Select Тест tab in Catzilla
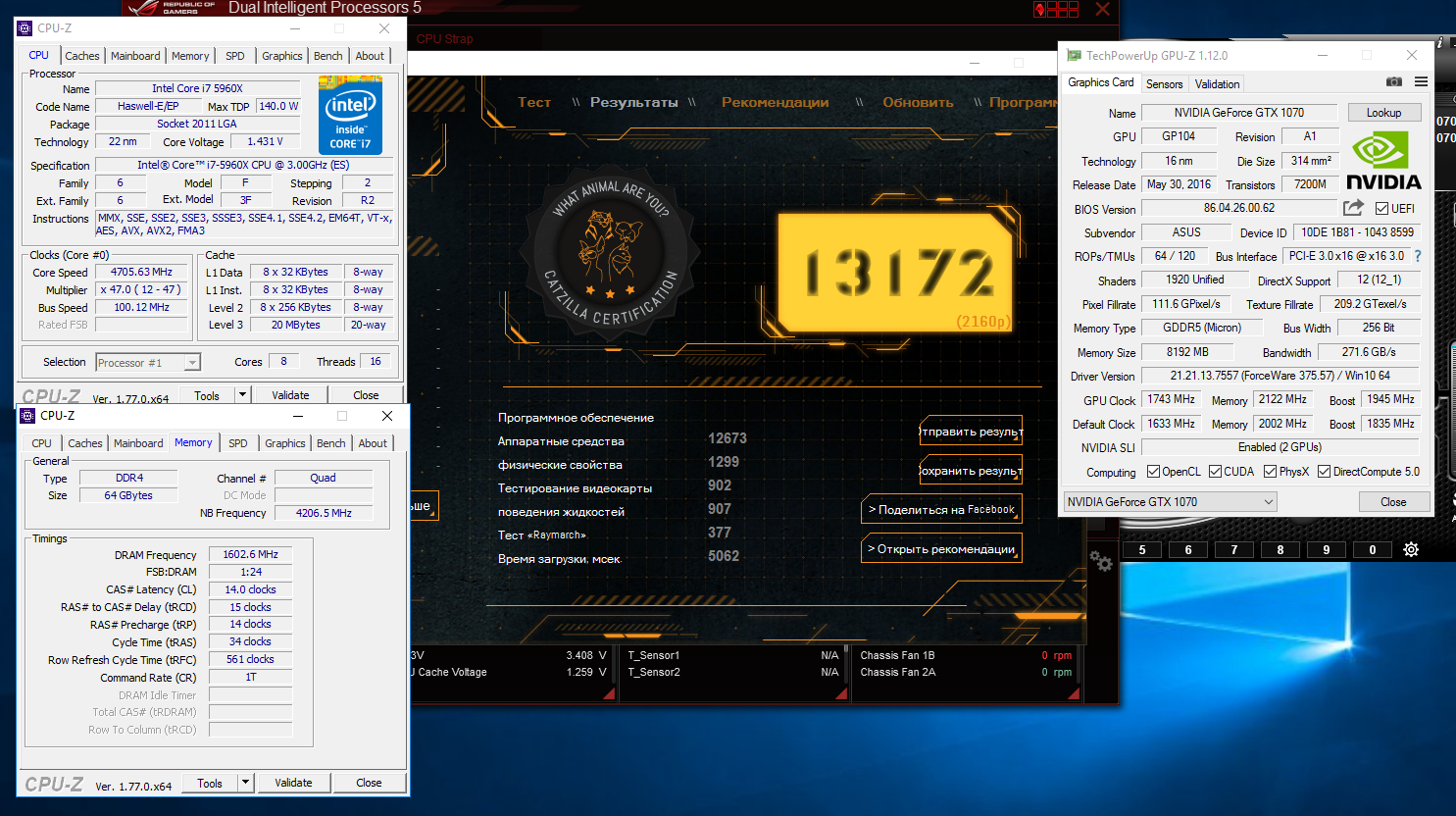This screenshot has width=1456, height=816. [534, 102]
